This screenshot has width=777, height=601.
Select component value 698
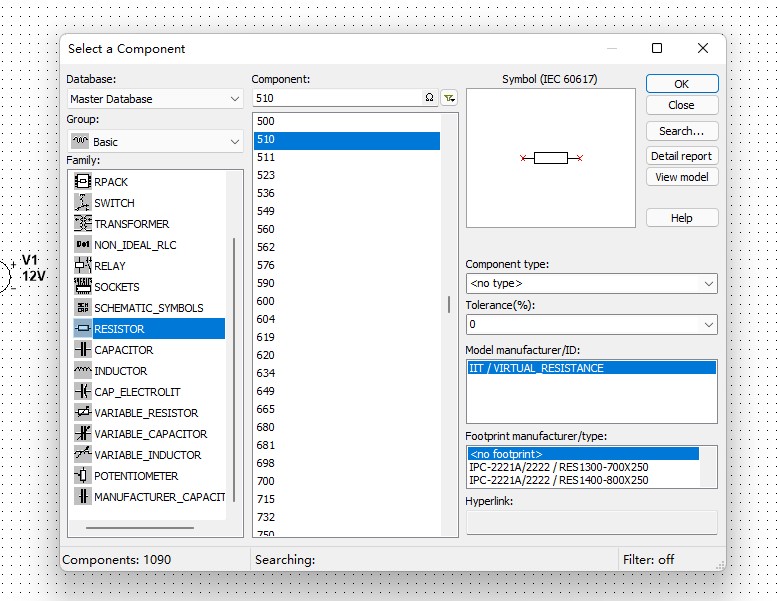click(346, 463)
